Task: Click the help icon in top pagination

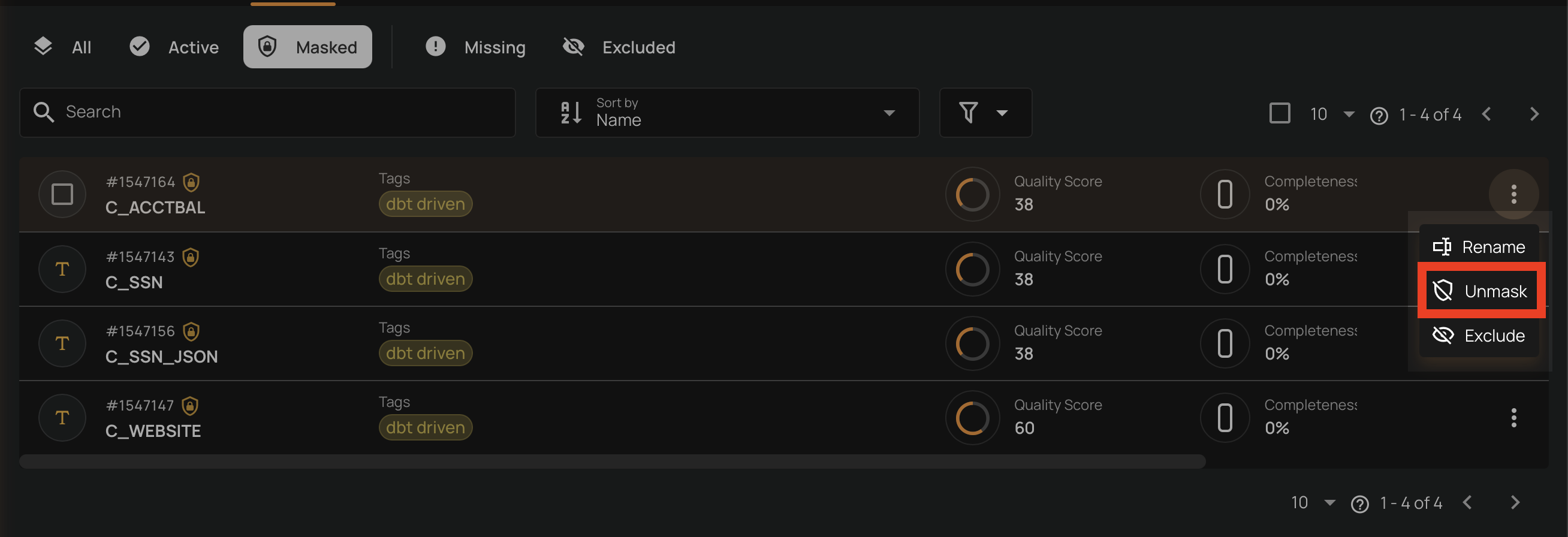Action: [x=1379, y=115]
